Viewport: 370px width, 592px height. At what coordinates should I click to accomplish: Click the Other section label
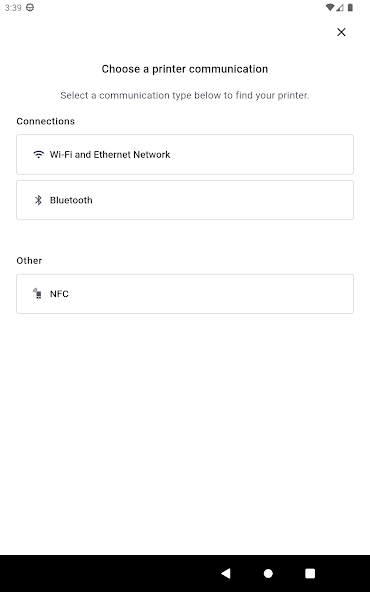pyautogui.click(x=29, y=261)
